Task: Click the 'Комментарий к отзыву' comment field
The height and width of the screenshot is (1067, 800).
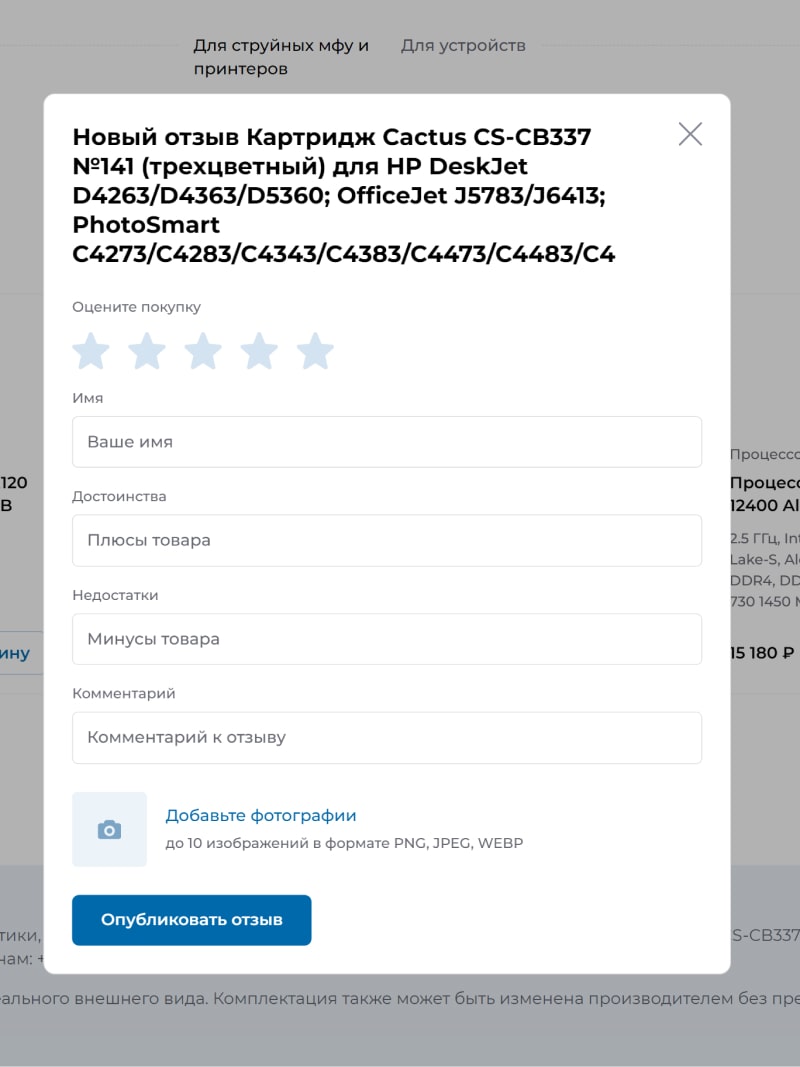Action: (x=387, y=738)
